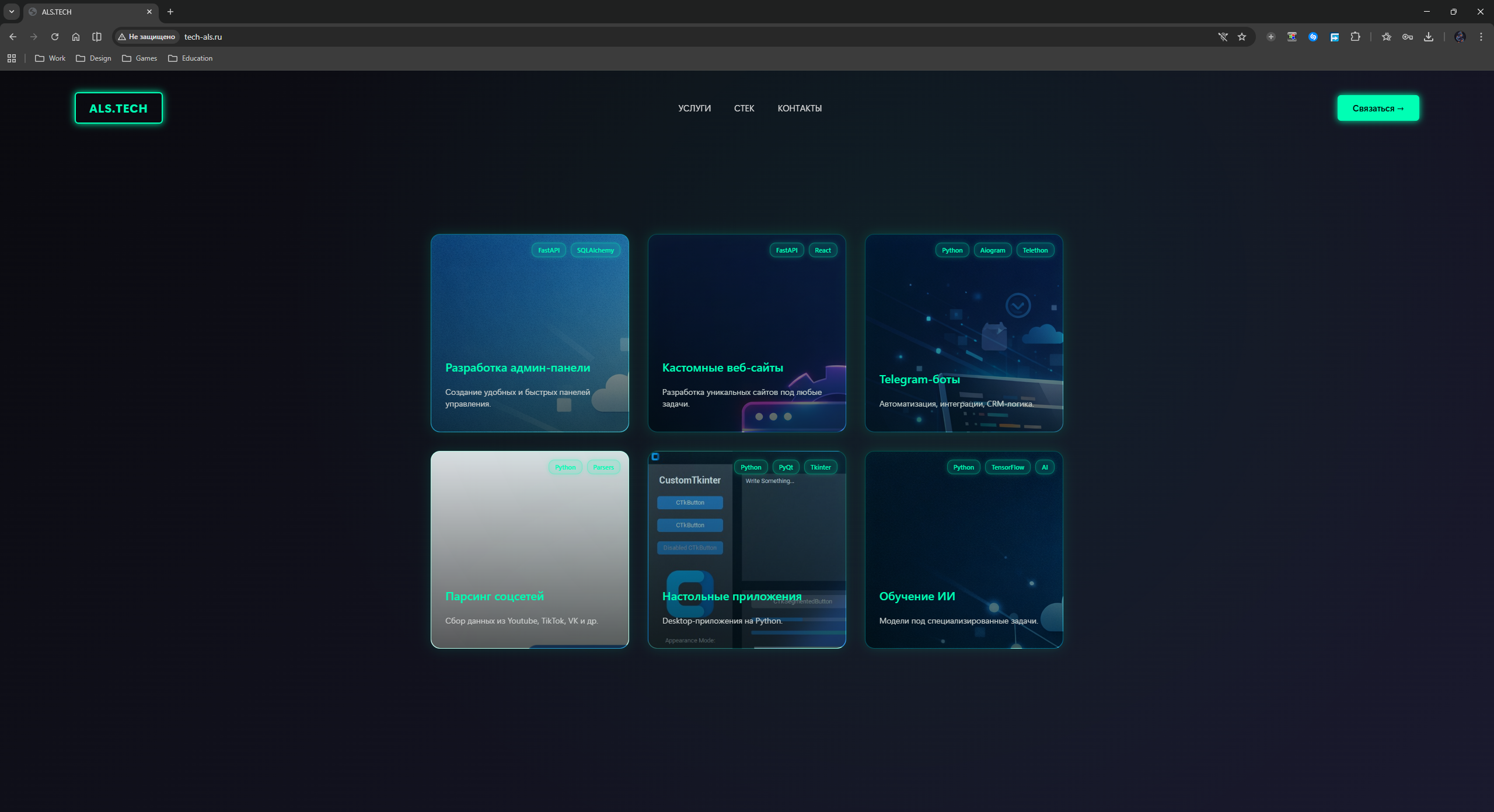Click FastAPI tag on the веб-сайты card
The height and width of the screenshot is (812, 1494).
[787, 250]
